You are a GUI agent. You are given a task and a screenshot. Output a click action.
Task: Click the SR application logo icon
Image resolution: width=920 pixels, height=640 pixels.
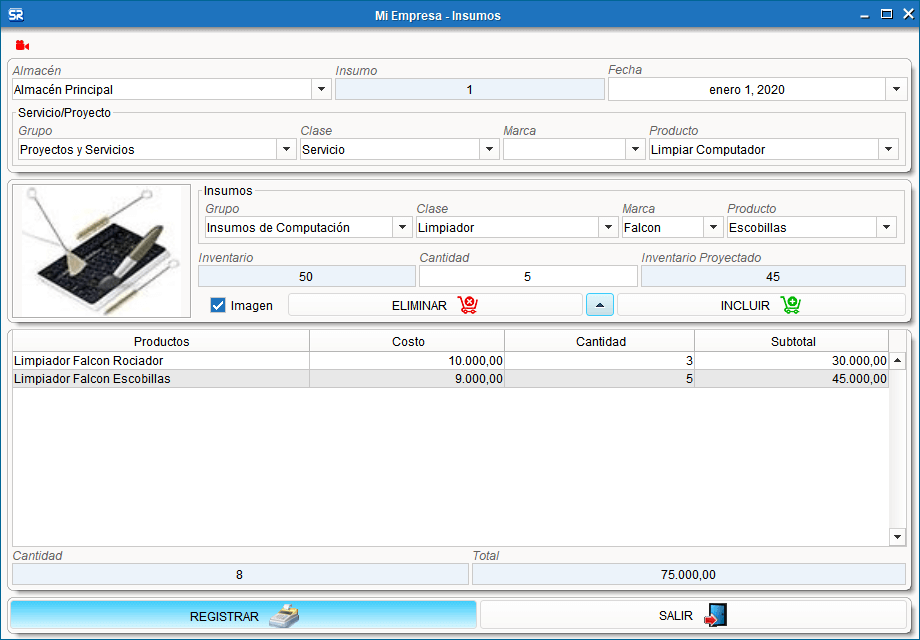pyautogui.click(x=16, y=15)
